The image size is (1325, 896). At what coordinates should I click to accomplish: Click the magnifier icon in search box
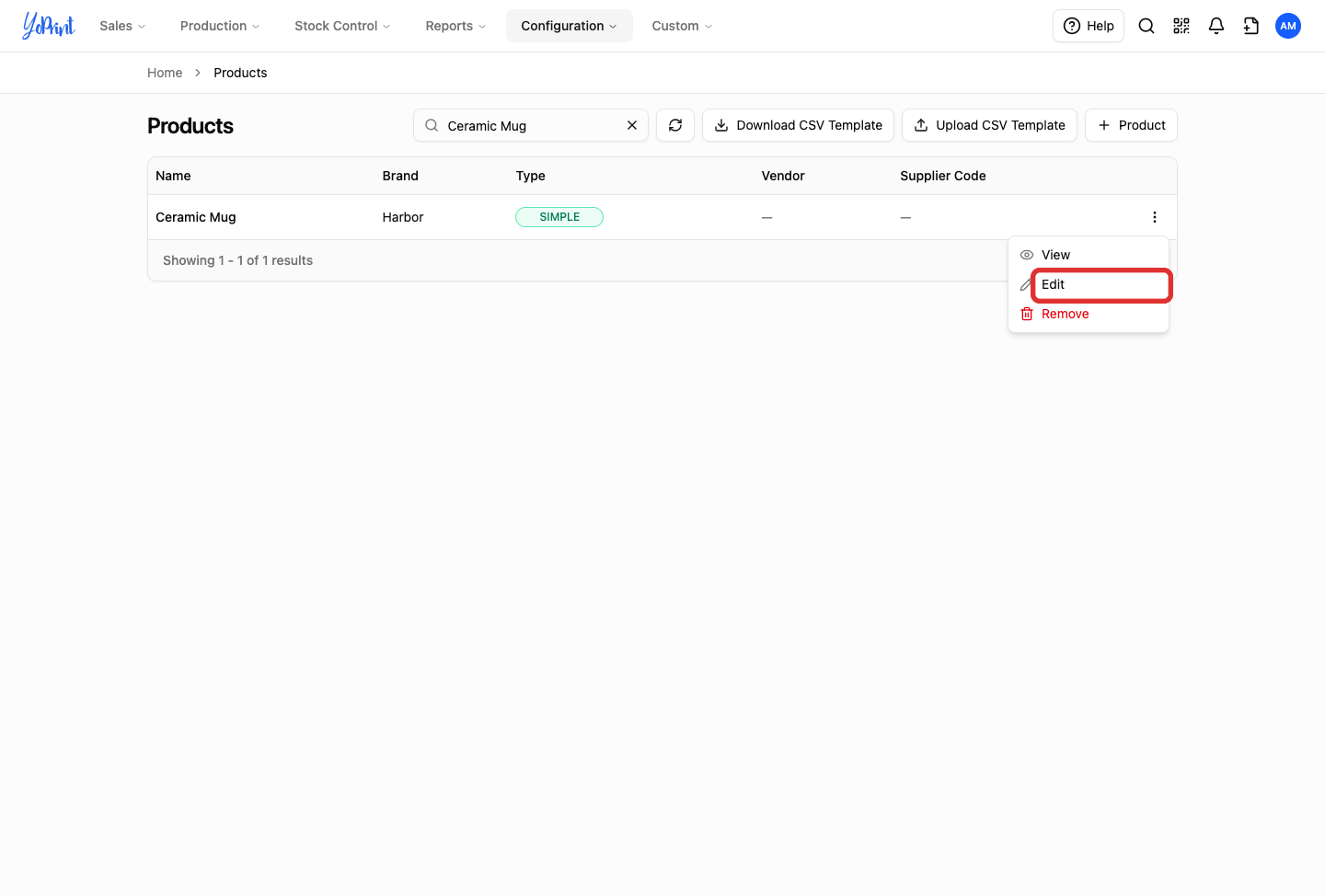click(x=432, y=125)
